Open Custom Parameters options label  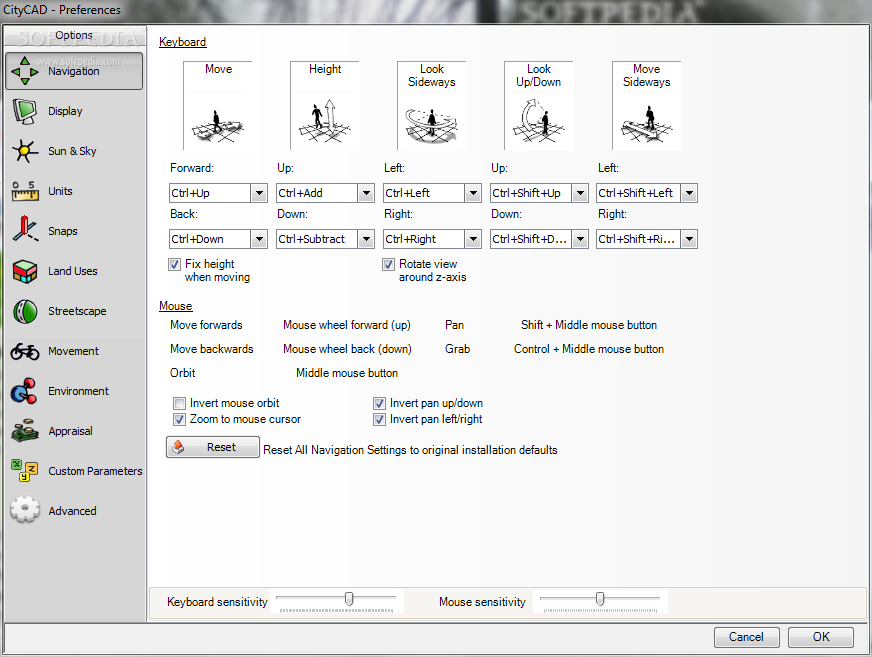(x=95, y=471)
